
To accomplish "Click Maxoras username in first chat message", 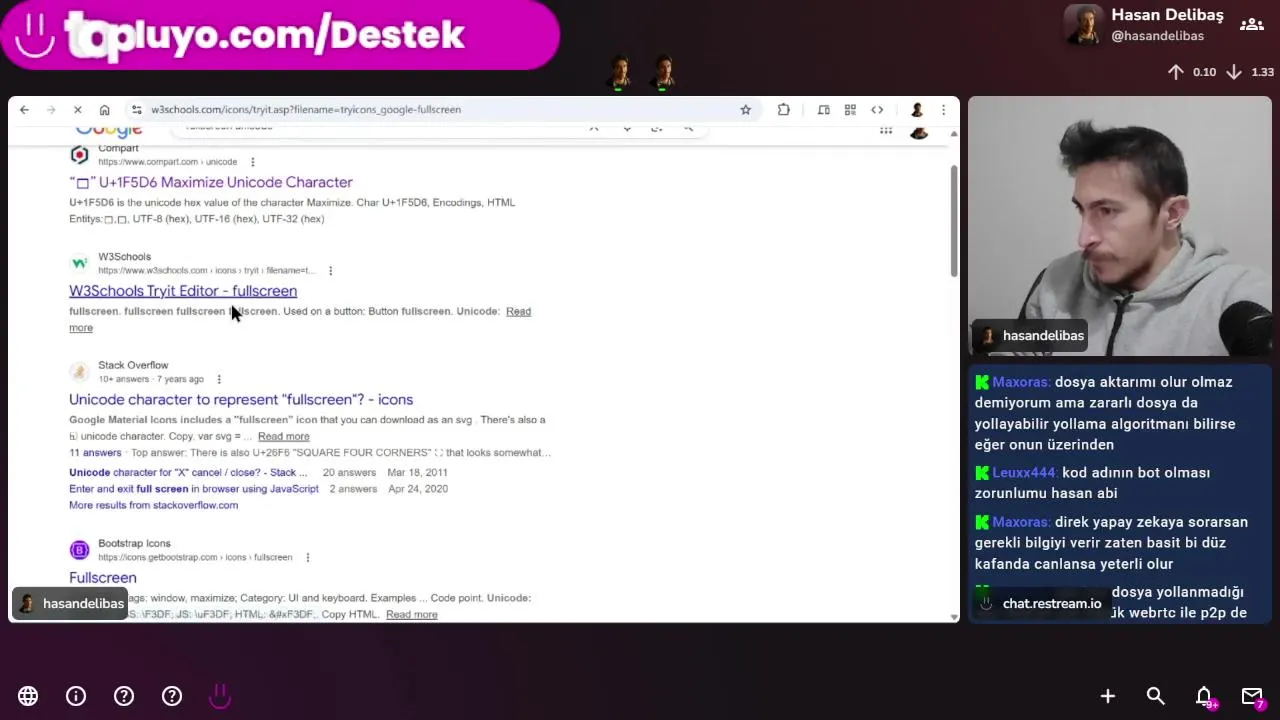I will [x=1021, y=382].
